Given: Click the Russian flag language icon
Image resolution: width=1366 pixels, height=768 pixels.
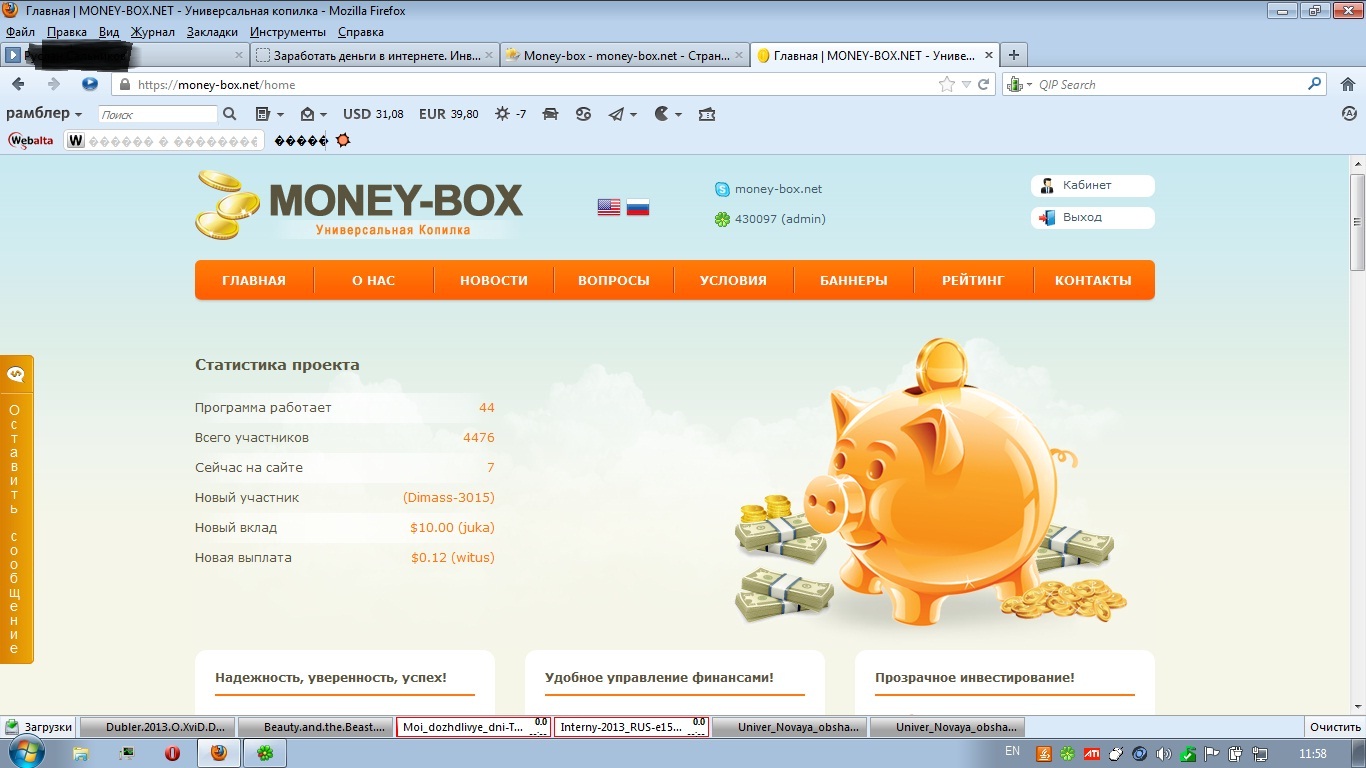Looking at the screenshot, I should point(638,207).
